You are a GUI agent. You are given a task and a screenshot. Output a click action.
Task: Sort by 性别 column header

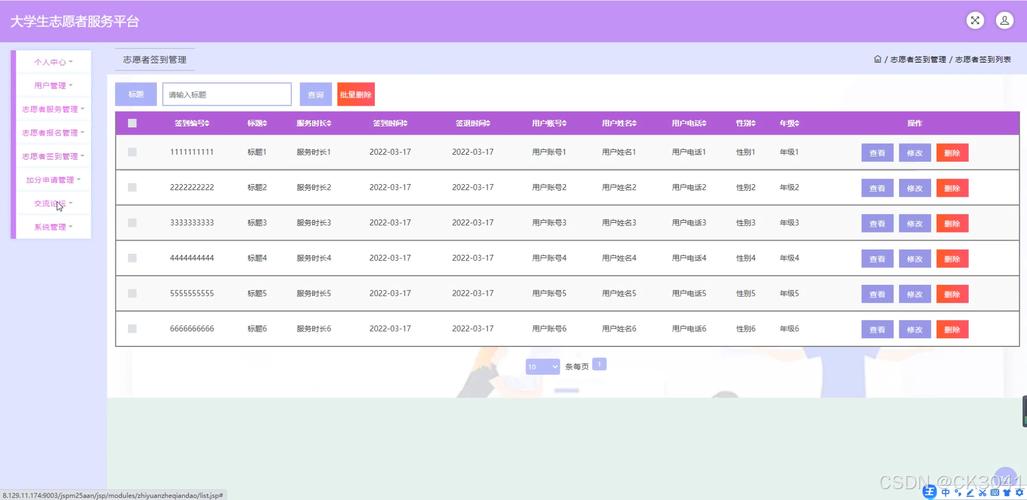point(746,123)
